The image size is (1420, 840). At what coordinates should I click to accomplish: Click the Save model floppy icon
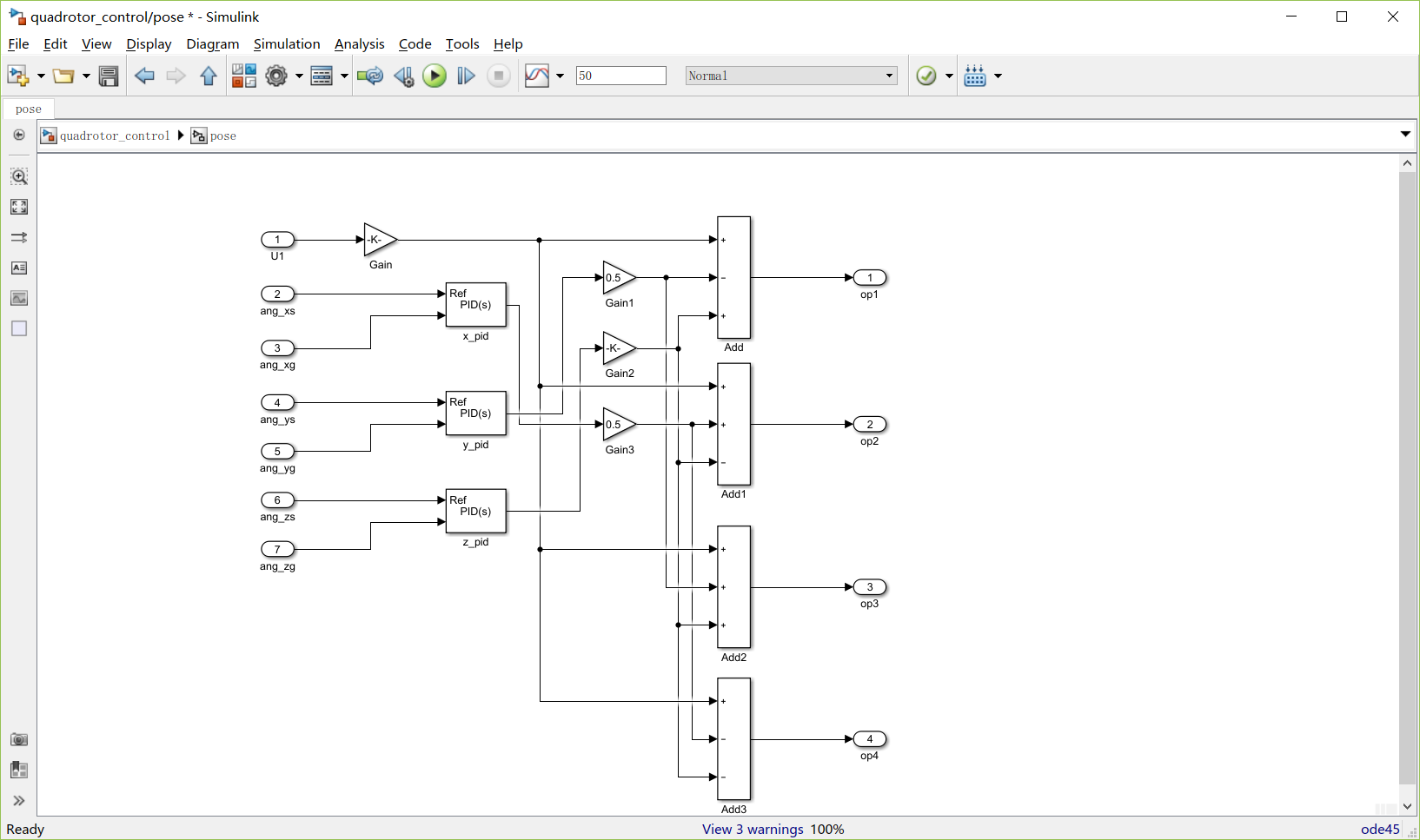109,76
